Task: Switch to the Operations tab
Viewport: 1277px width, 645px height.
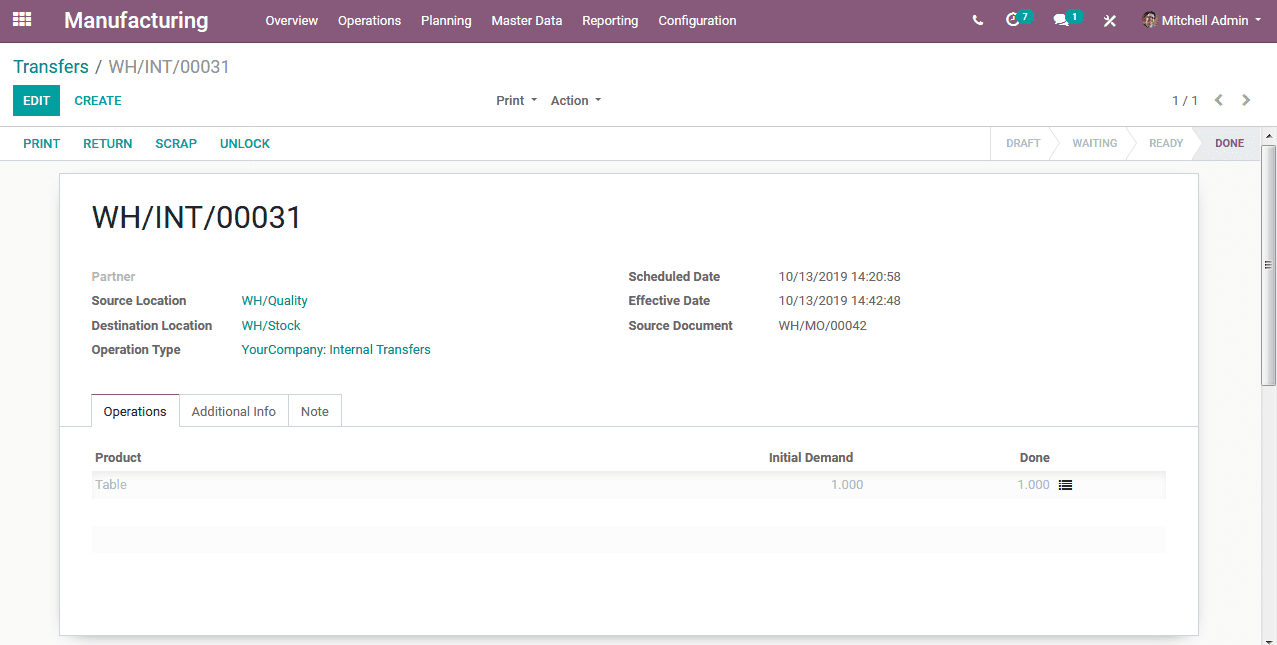Action: tap(135, 411)
